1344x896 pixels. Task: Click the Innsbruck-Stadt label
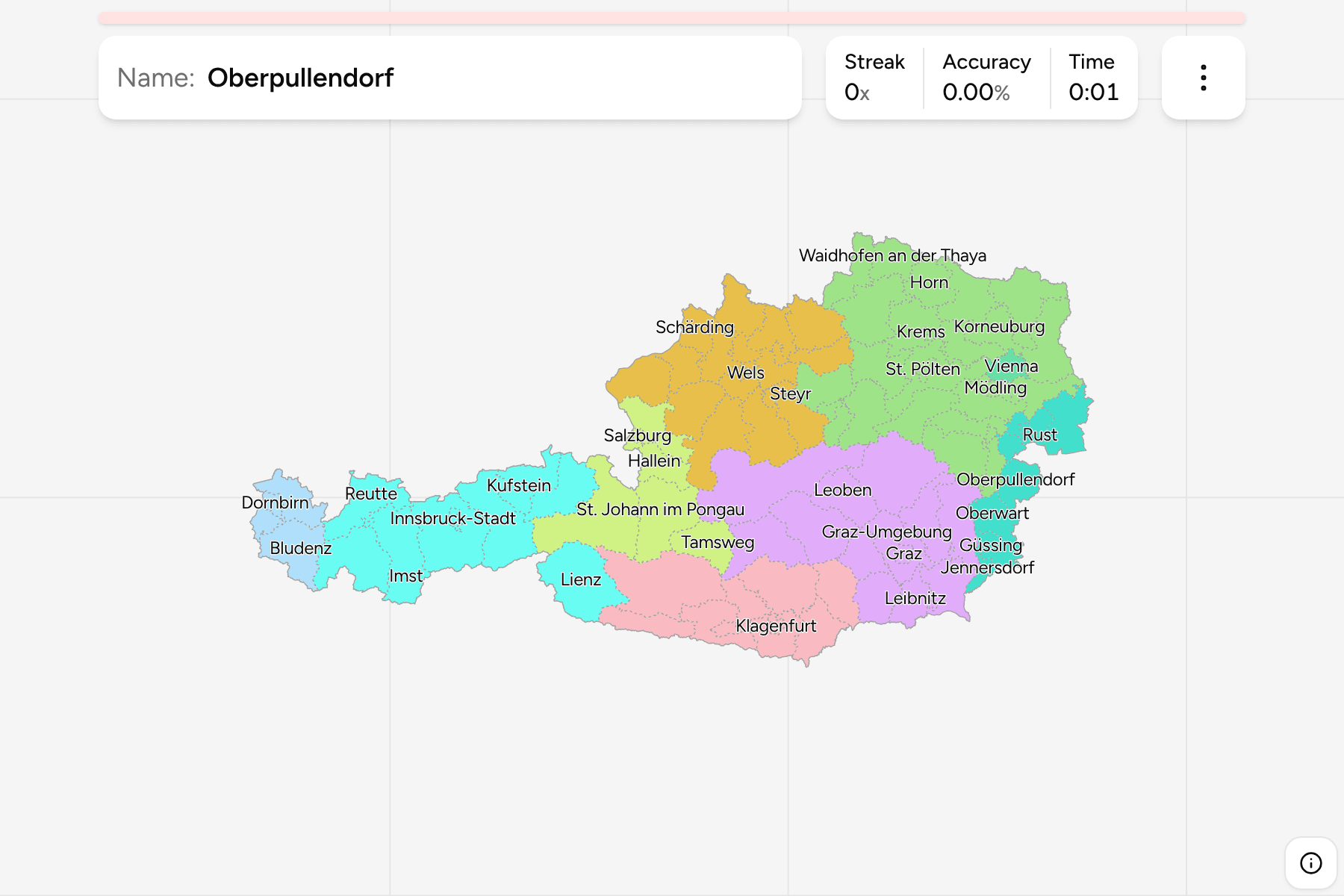click(452, 518)
